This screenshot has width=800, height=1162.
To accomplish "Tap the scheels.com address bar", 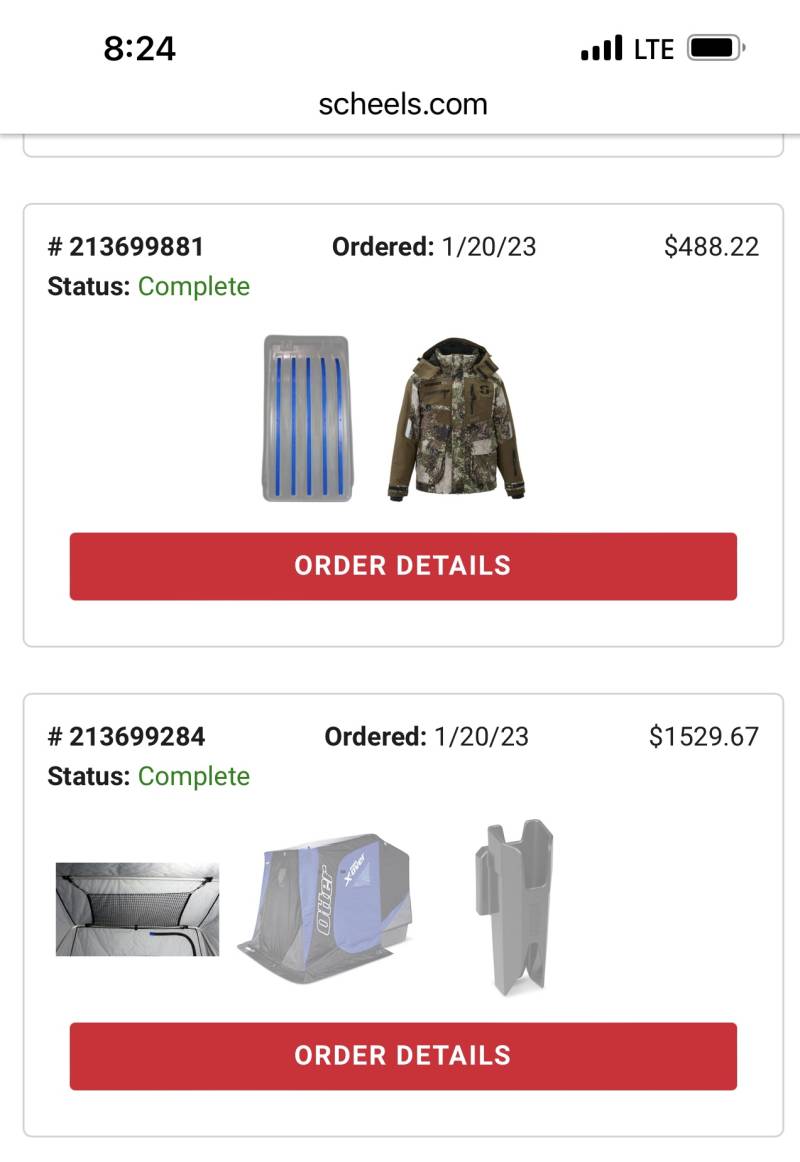I will [403, 104].
